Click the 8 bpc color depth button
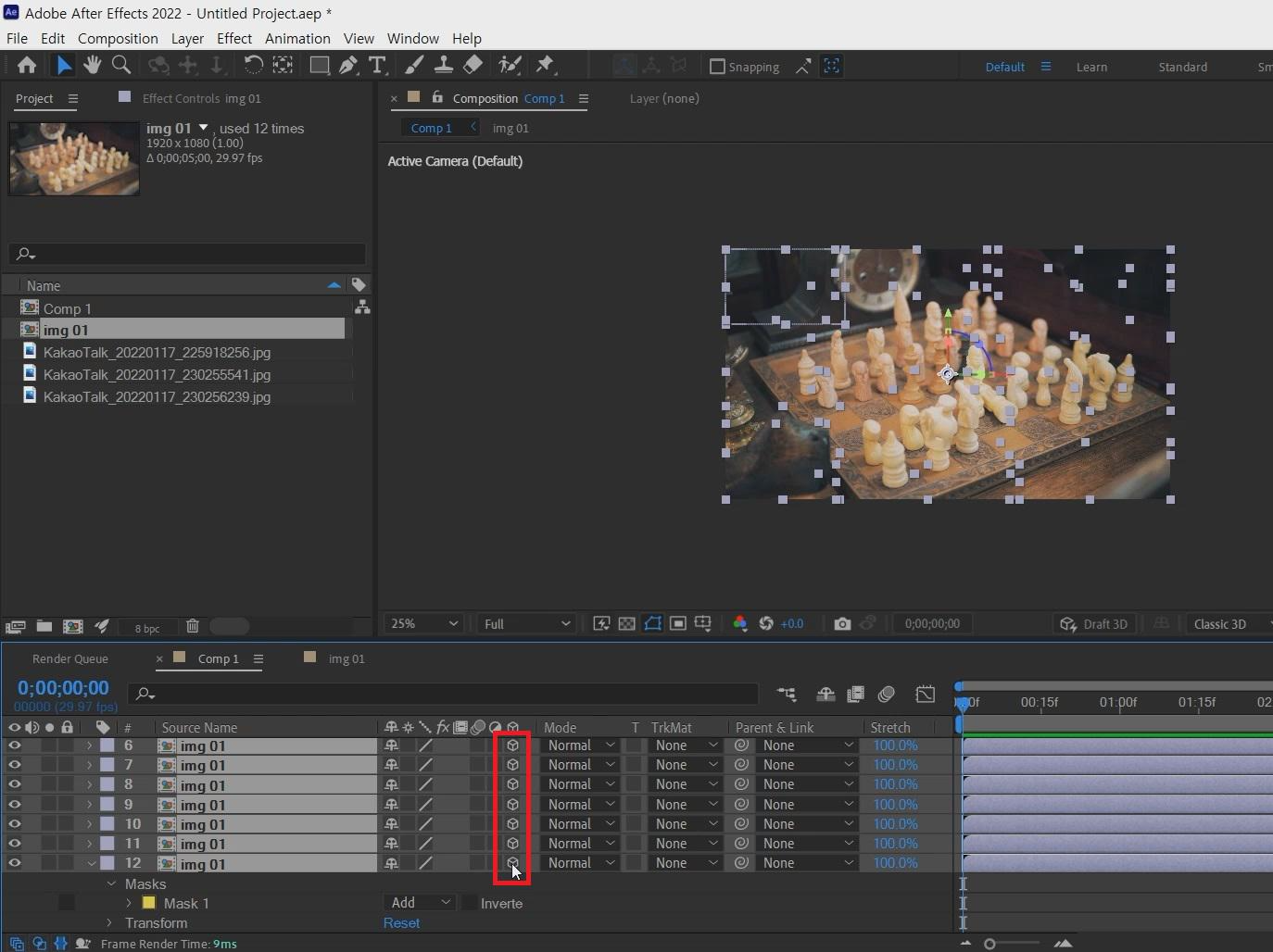Image resolution: width=1273 pixels, height=952 pixels. click(x=147, y=628)
